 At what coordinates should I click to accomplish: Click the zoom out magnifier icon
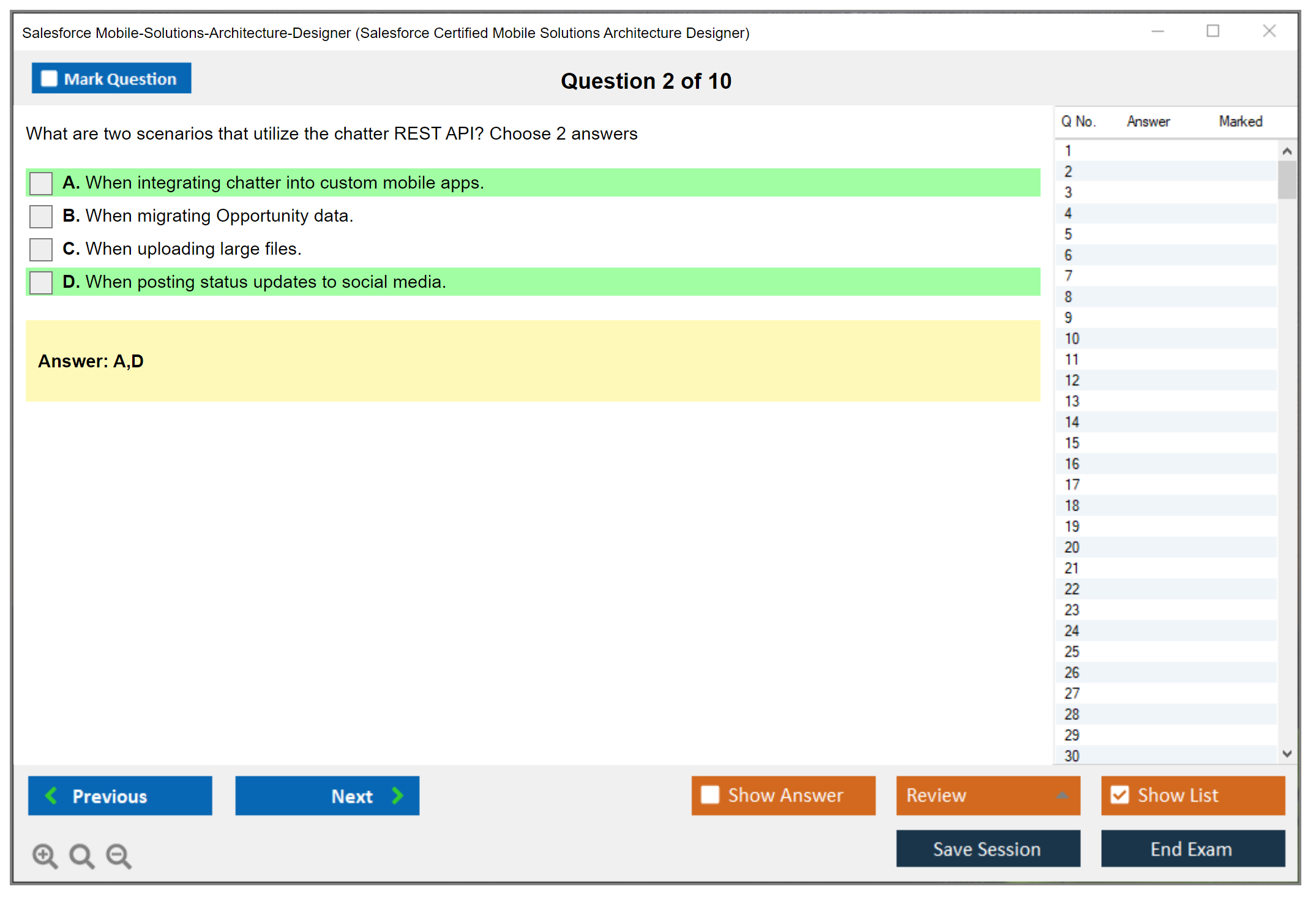[x=119, y=855]
